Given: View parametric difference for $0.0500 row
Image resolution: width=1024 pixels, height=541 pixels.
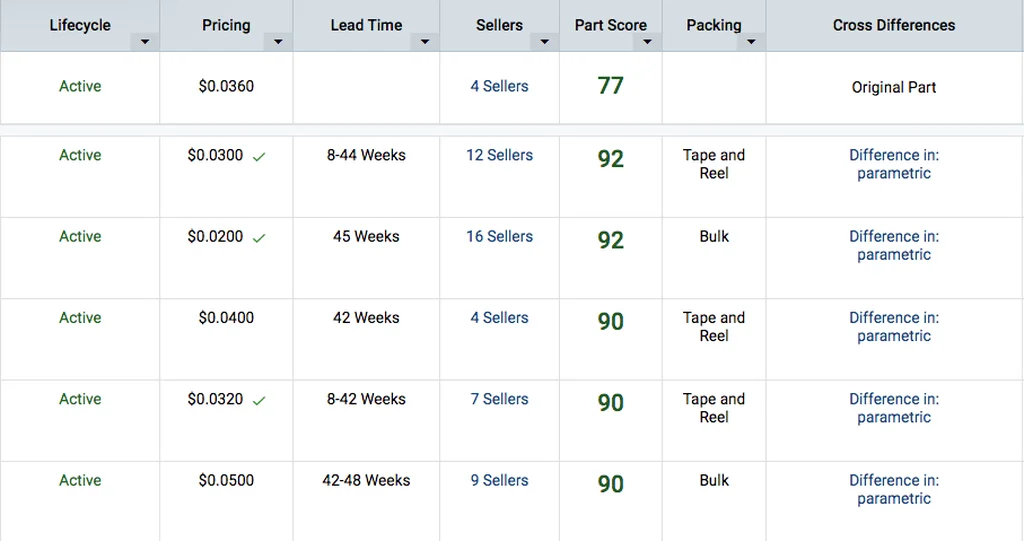Looking at the screenshot, I should pyautogui.click(x=894, y=489).
